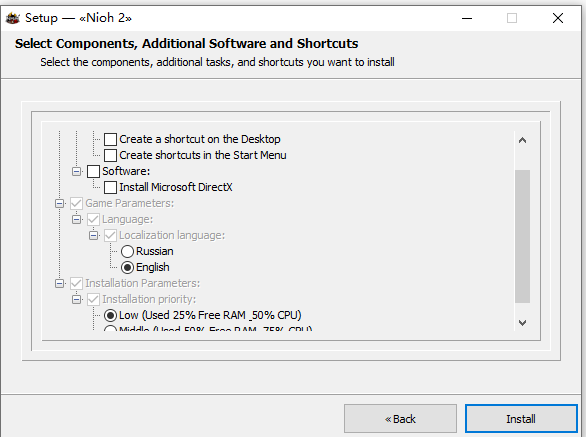Image resolution: width=586 pixels, height=437 pixels.
Task: Select Russian localization language
Action: [x=127, y=252]
